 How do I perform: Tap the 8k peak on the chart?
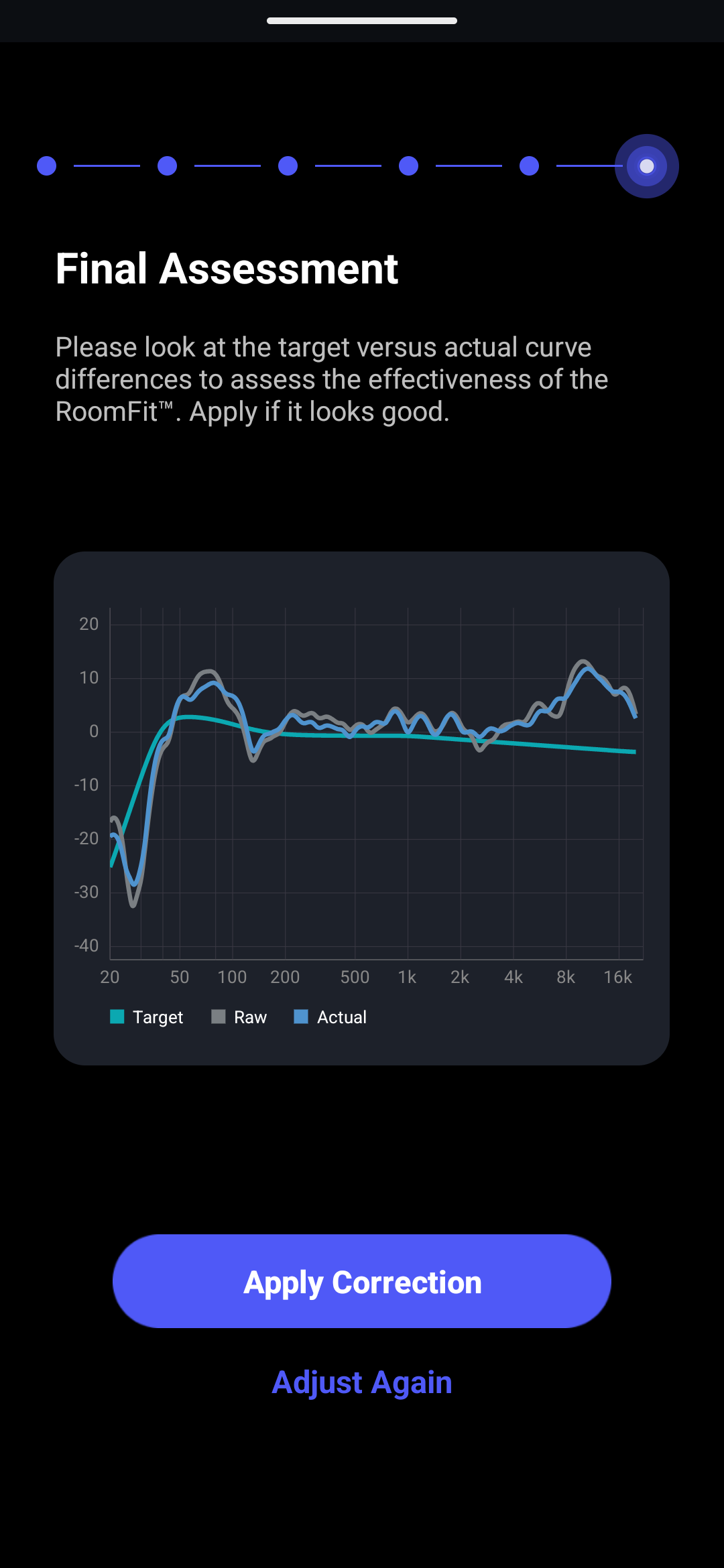coord(585,665)
